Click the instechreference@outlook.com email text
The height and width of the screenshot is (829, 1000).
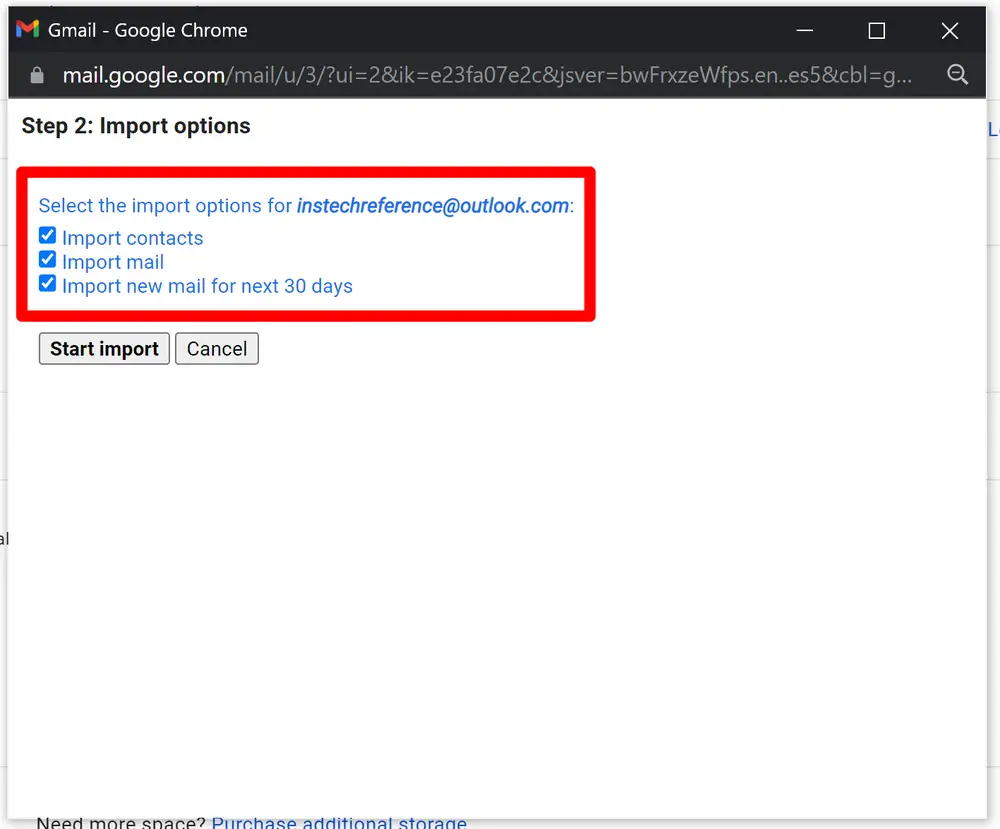433,206
